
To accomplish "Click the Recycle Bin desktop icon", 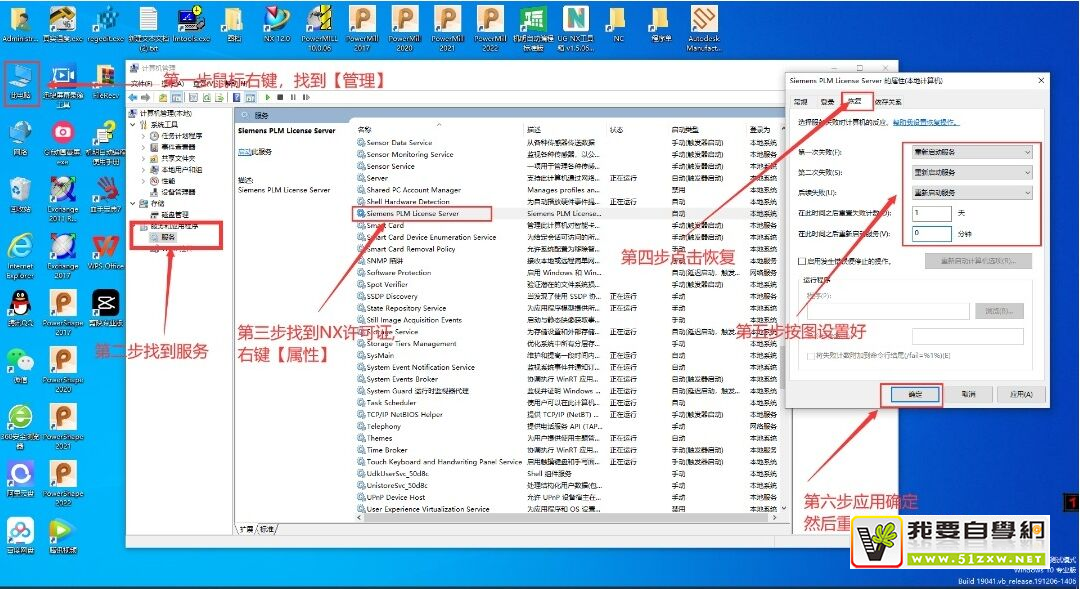I will 20,190.
